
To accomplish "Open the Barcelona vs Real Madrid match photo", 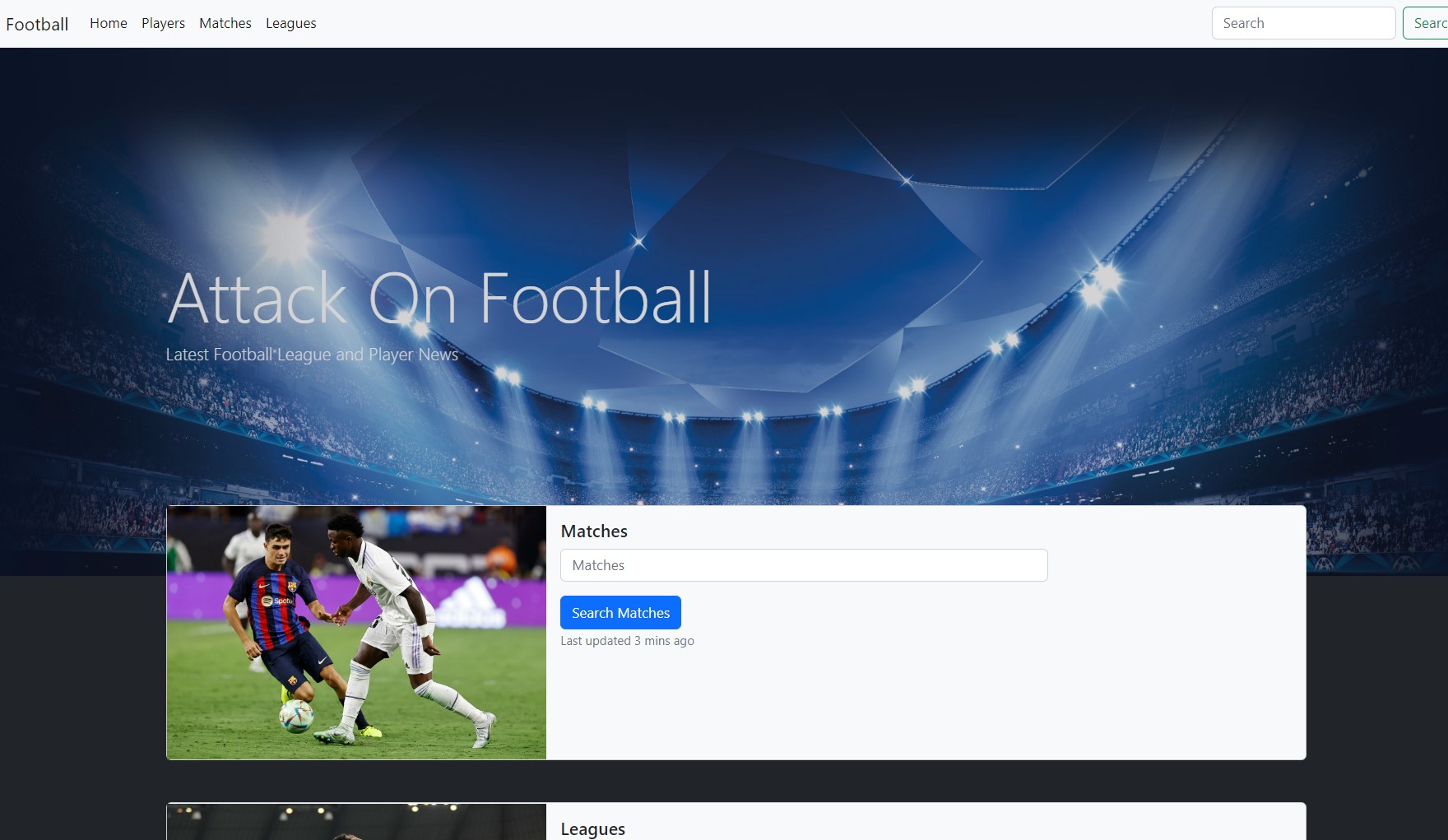I will click(356, 632).
